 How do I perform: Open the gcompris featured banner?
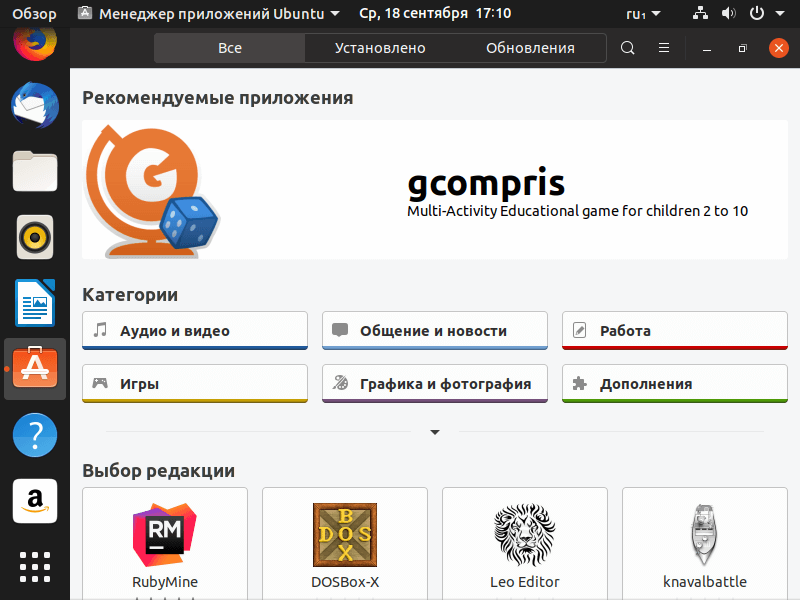click(x=435, y=190)
